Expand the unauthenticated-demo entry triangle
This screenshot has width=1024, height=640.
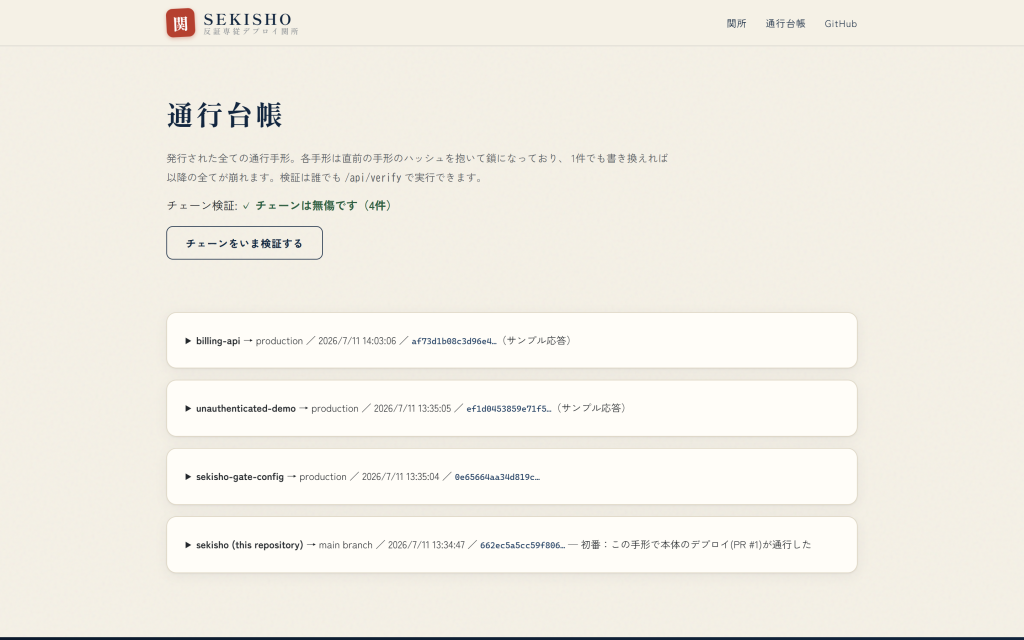pos(188,409)
